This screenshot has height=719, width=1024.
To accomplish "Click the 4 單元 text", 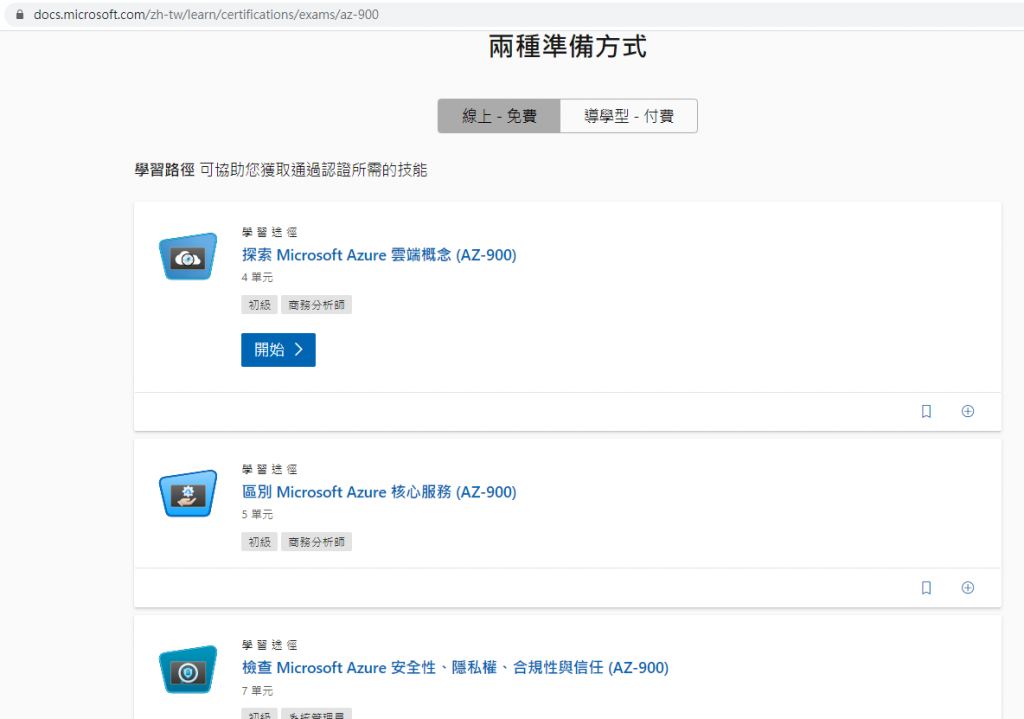I will [x=257, y=278].
